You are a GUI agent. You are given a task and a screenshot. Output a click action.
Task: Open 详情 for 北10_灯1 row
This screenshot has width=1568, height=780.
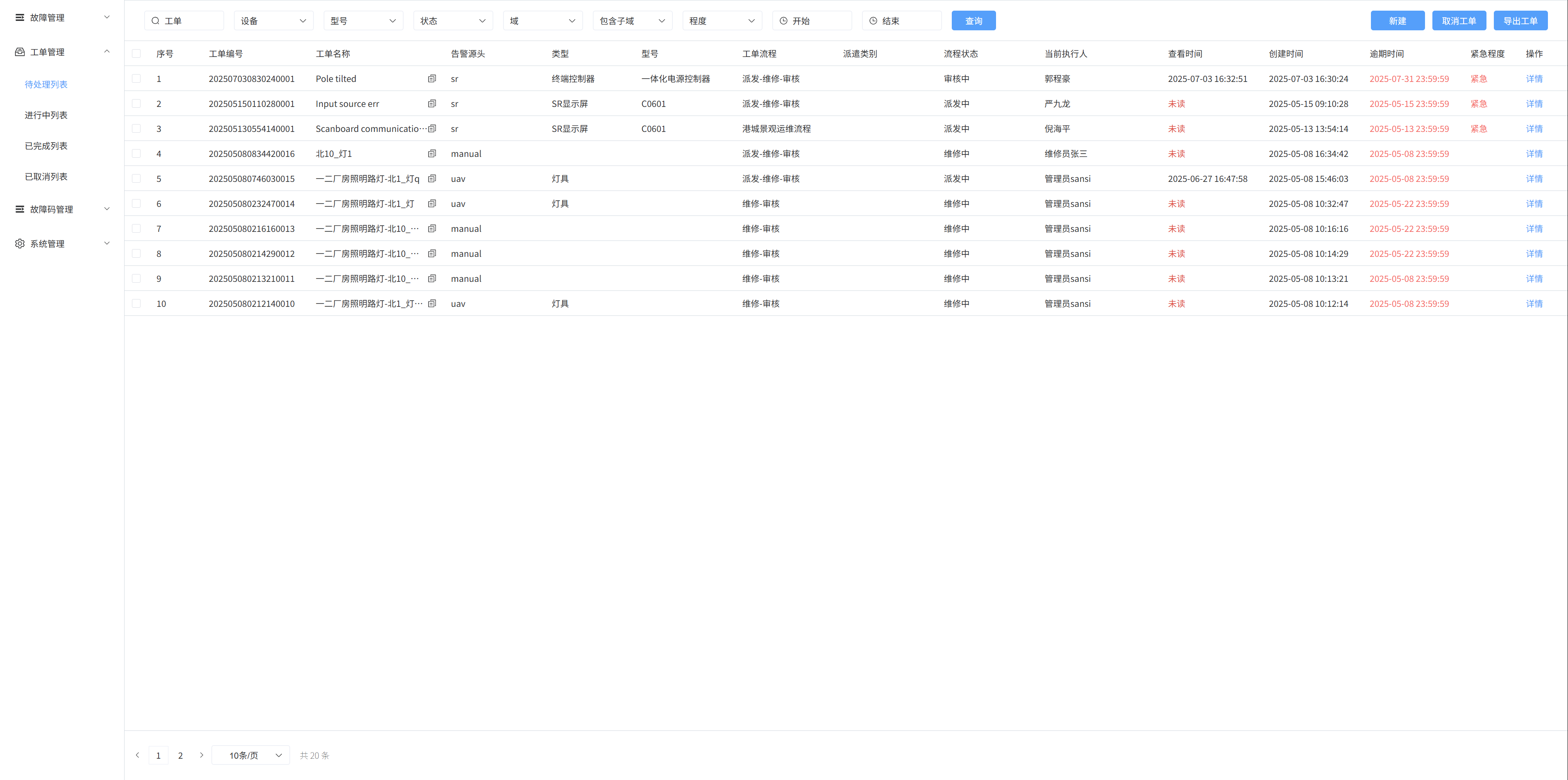coord(1534,153)
